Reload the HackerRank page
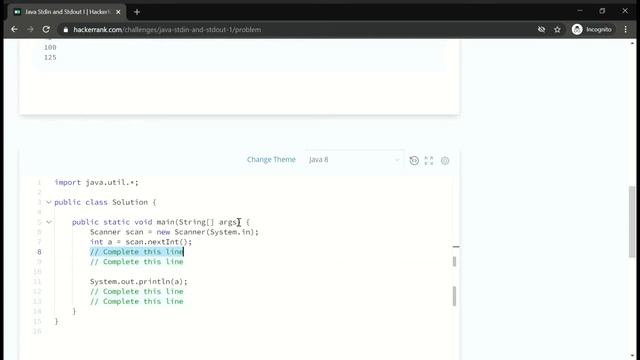Screen dimensions: 640x360 [46, 29]
